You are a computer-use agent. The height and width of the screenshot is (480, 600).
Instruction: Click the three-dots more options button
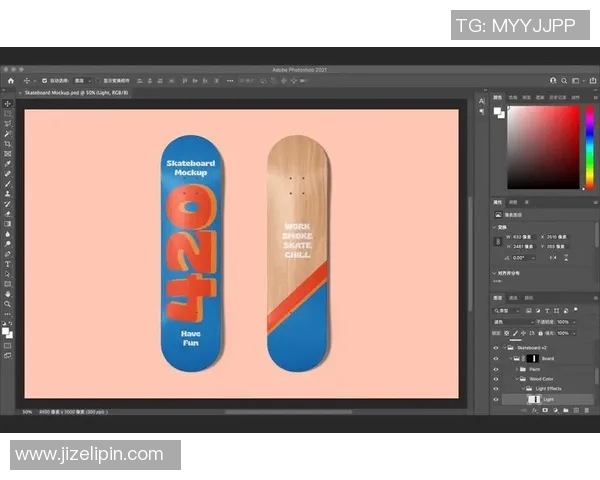(x=8, y=313)
